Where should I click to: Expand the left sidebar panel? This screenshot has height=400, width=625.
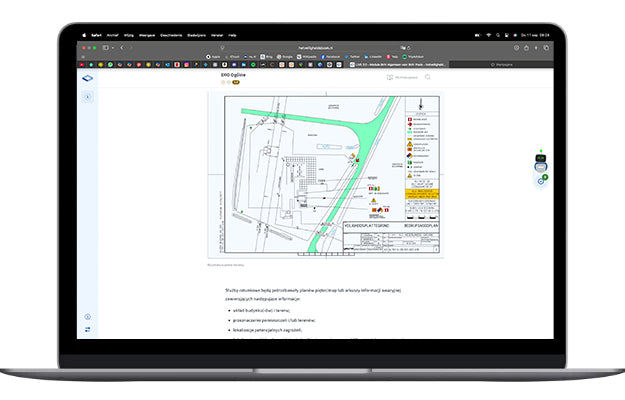tap(88, 97)
